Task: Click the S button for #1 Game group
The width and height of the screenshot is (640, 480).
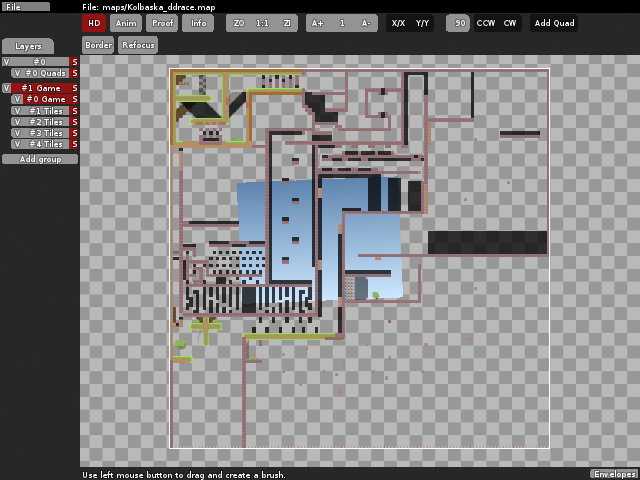Action: click(x=74, y=88)
